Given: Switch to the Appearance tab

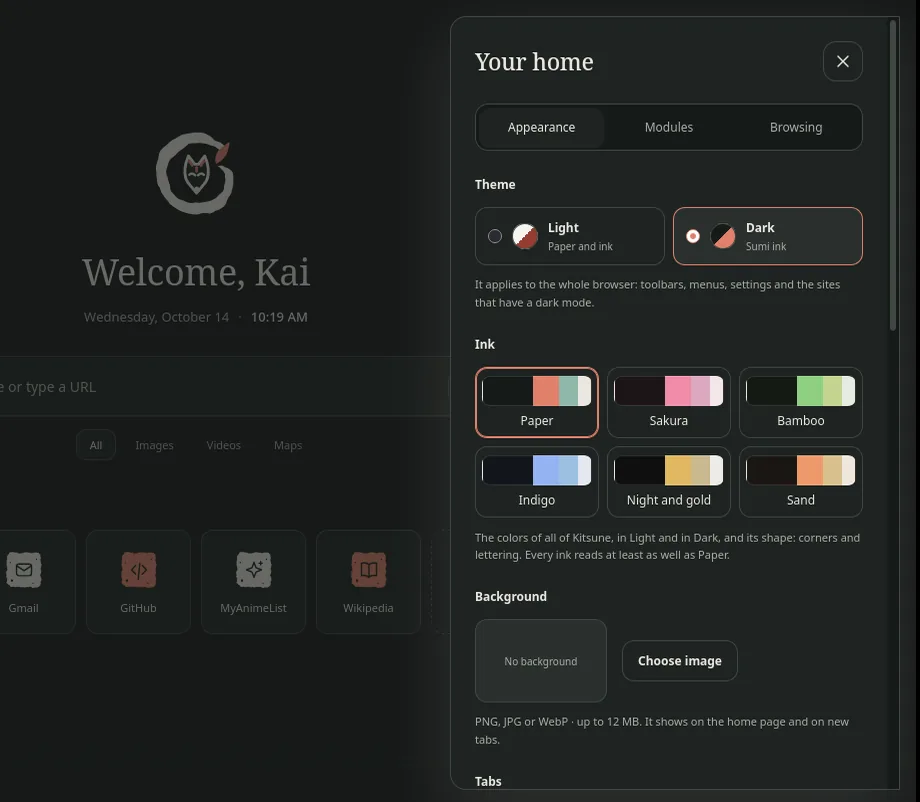Looking at the screenshot, I should 541,127.
